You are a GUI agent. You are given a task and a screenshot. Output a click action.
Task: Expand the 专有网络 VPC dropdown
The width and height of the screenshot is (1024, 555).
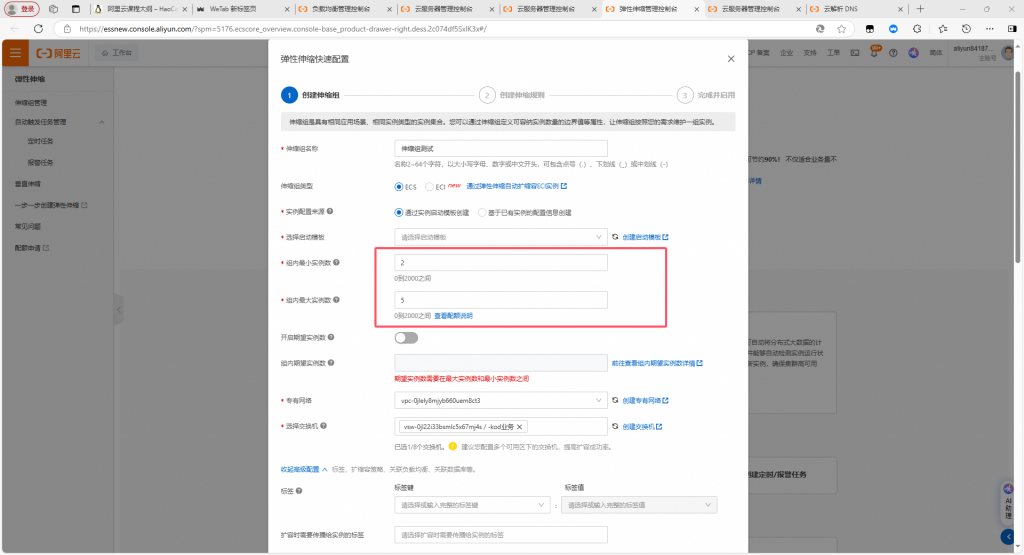pyautogui.click(x=501, y=400)
